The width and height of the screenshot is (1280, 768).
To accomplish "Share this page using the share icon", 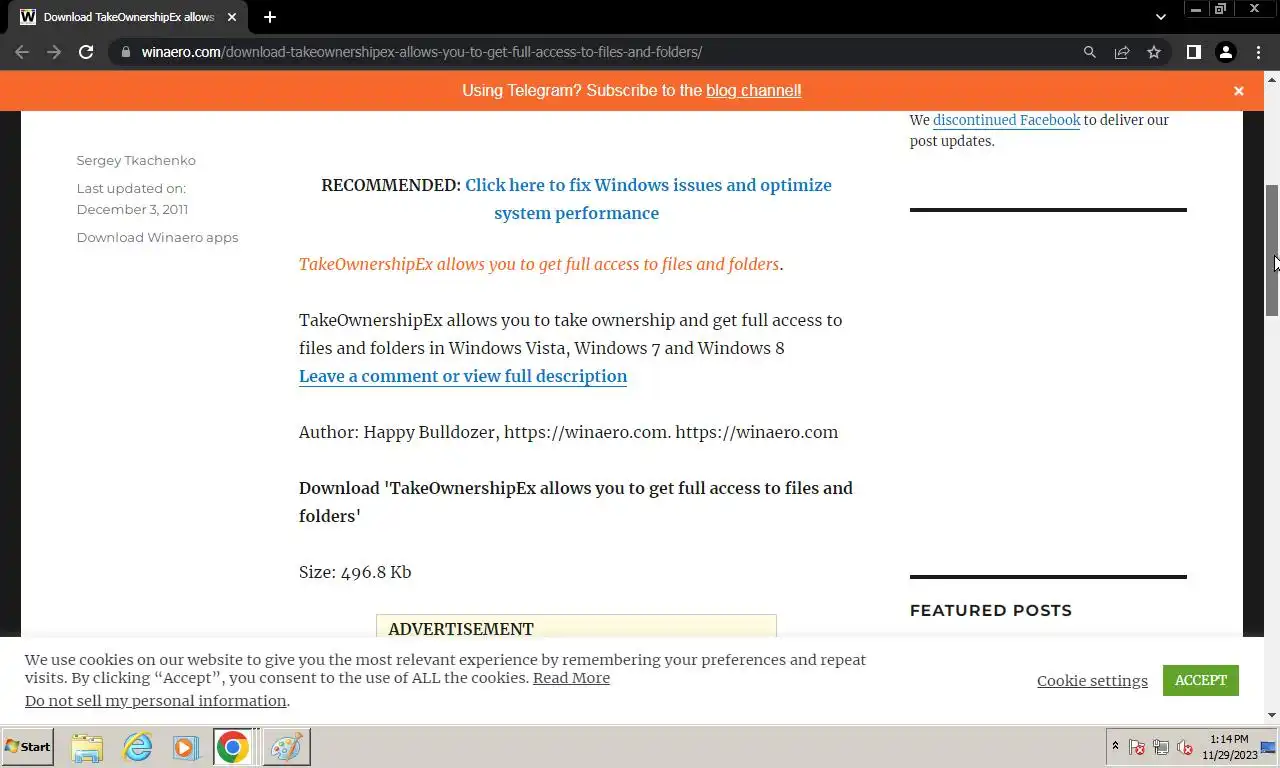I will [x=1122, y=52].
